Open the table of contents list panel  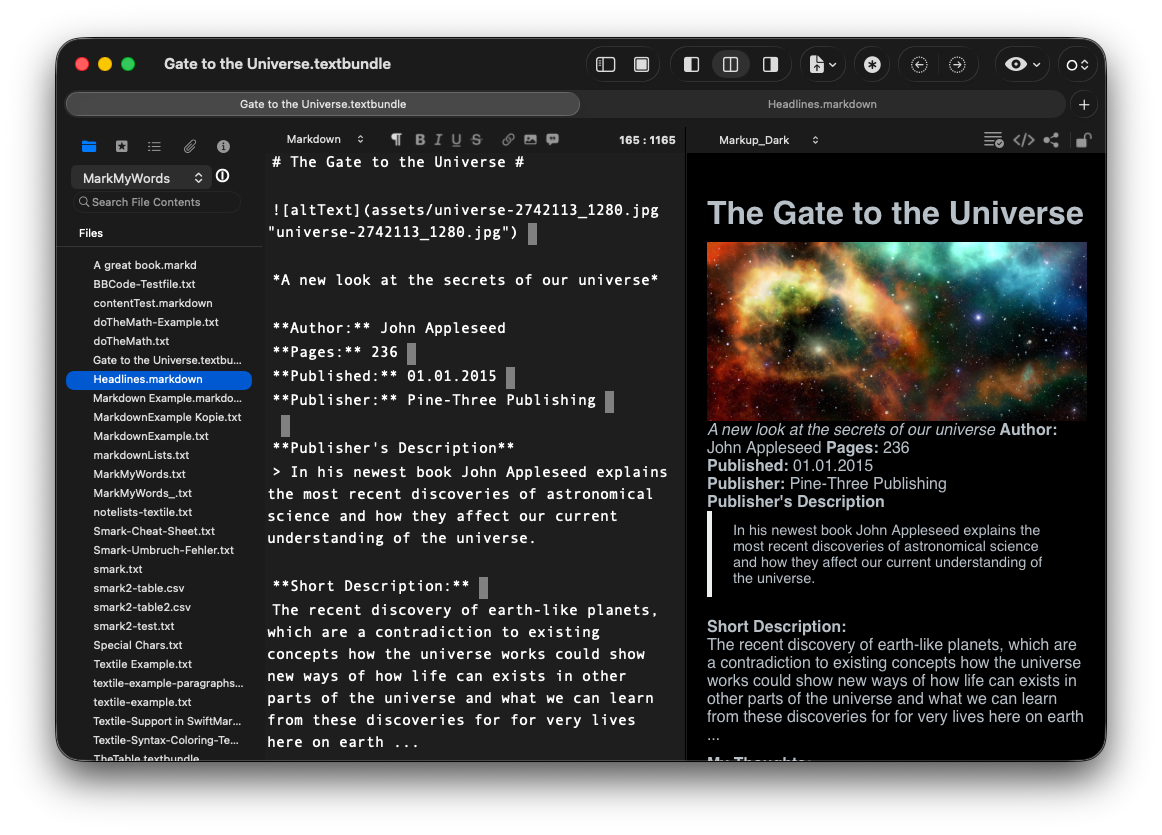point(154,146)
